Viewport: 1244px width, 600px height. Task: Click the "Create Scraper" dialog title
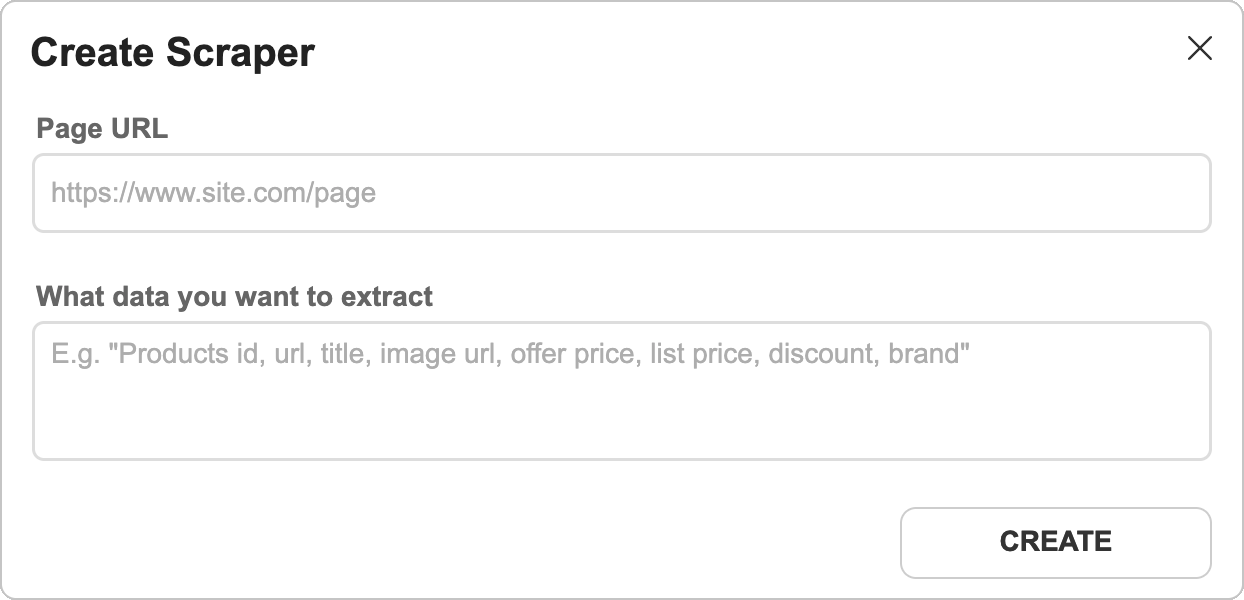click(173, 52)
